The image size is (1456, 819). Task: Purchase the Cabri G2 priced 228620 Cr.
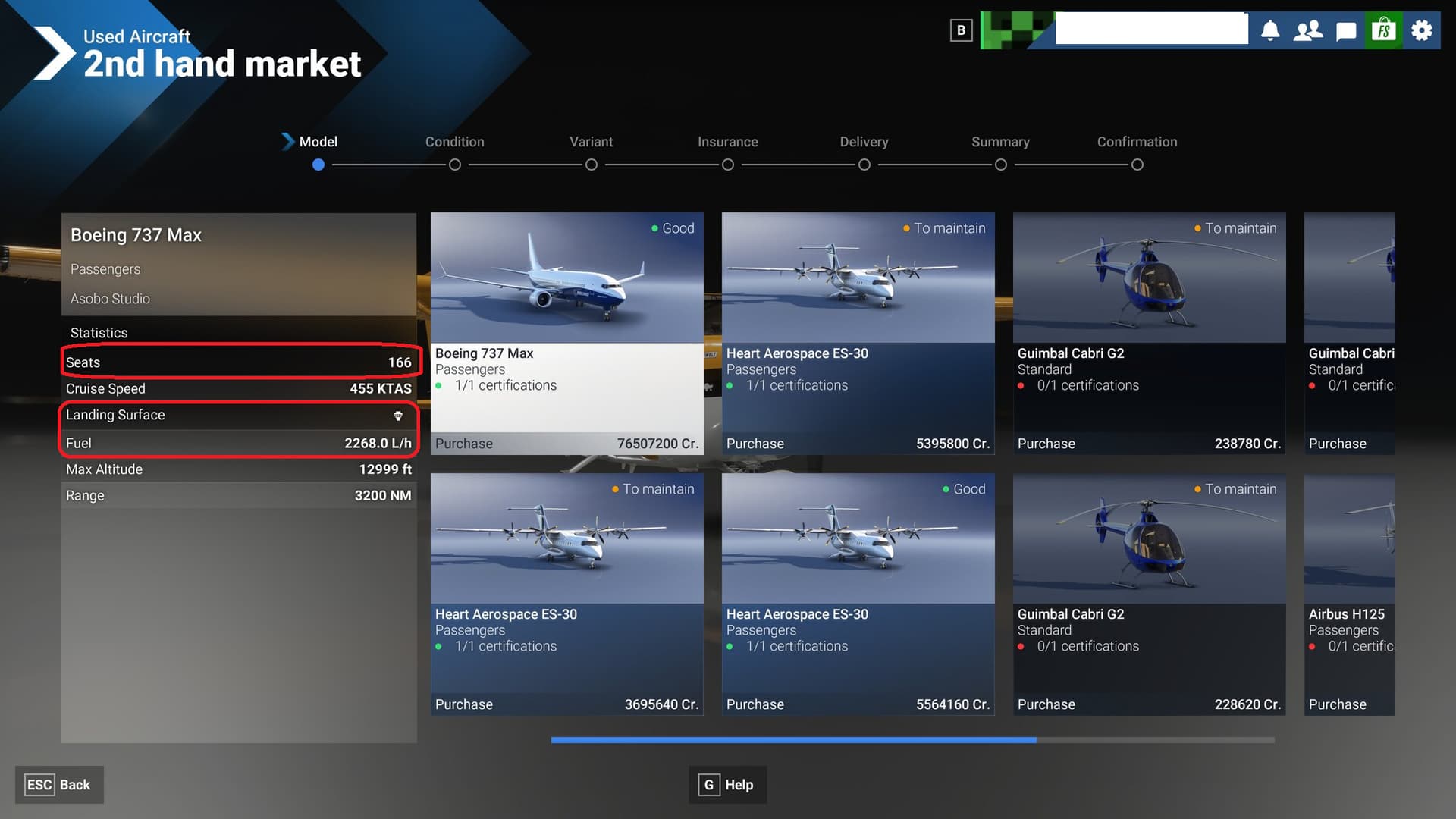(1150, 704)
